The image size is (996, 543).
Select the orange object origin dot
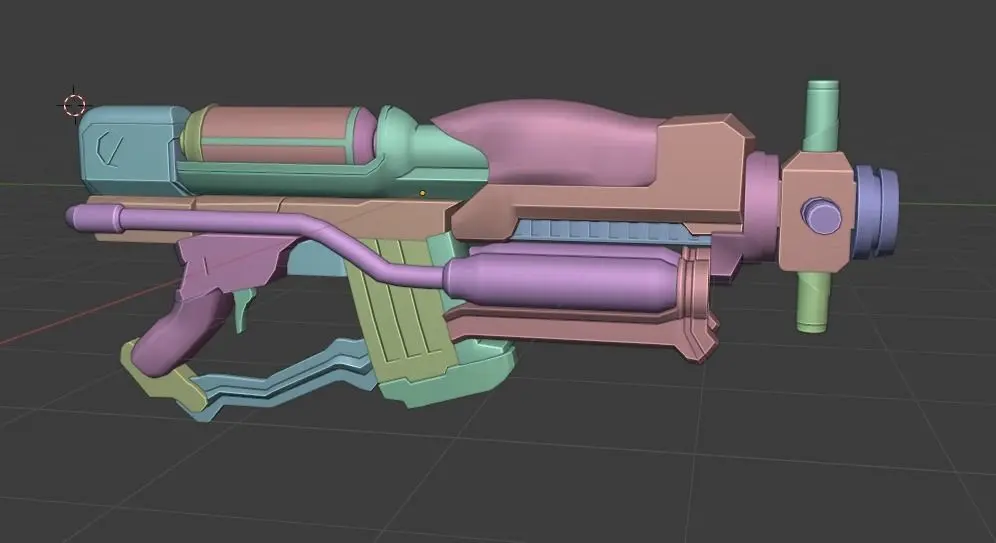pyautogui.click(x=422, y=193)
